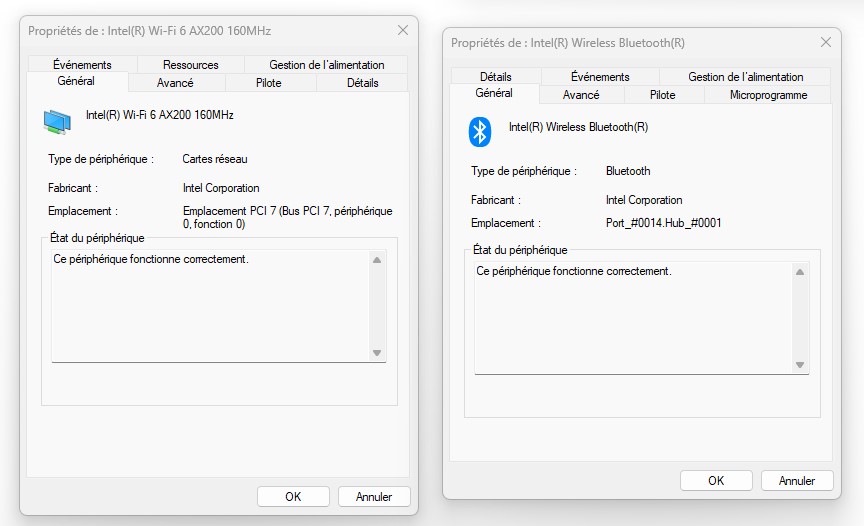Switch to Microprogramme tab in Bluetooth window
The width and height of the screenshot is (864, 526).
point(768,95)
